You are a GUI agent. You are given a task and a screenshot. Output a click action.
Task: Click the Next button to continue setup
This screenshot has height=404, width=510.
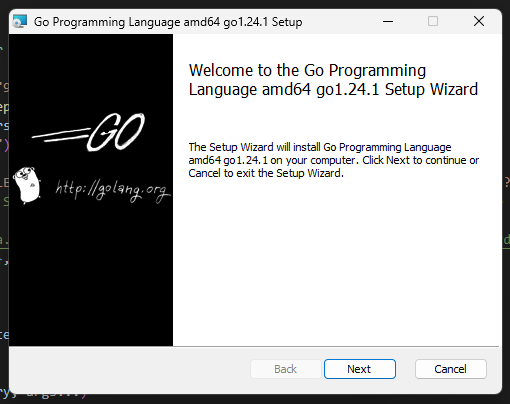[x=360, y=369]
